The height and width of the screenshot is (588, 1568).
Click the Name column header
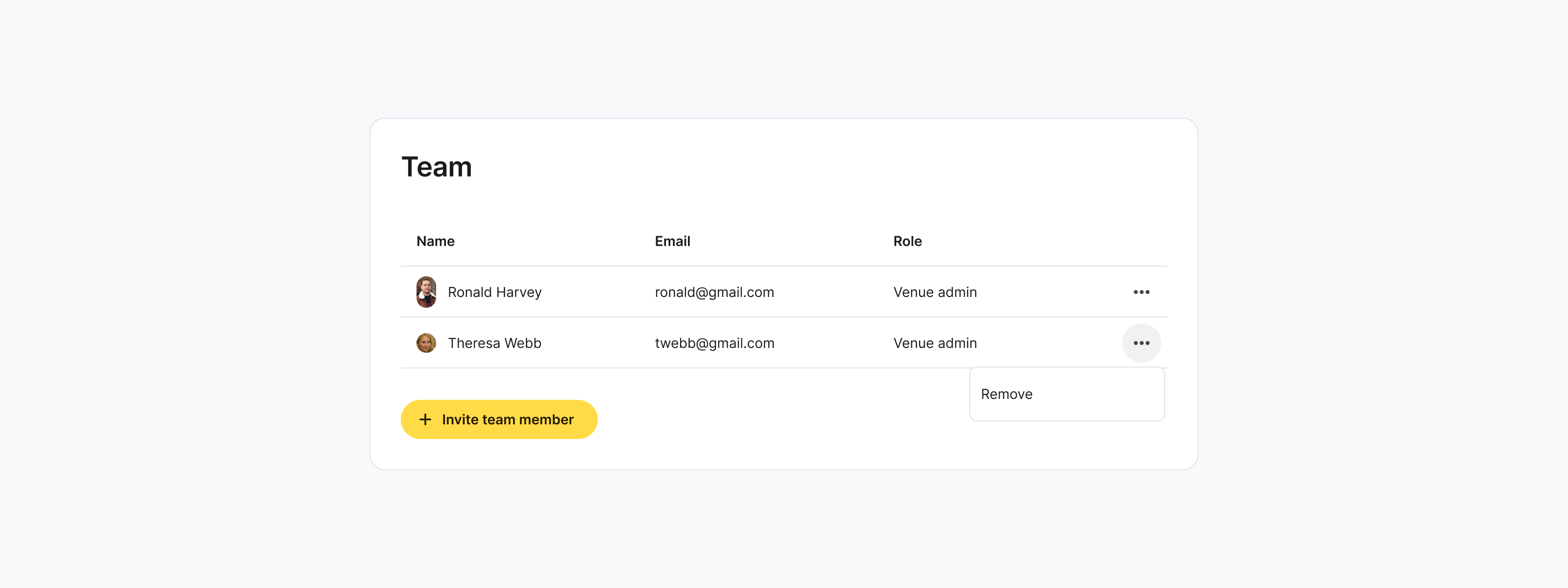click(x=435, y=242)
